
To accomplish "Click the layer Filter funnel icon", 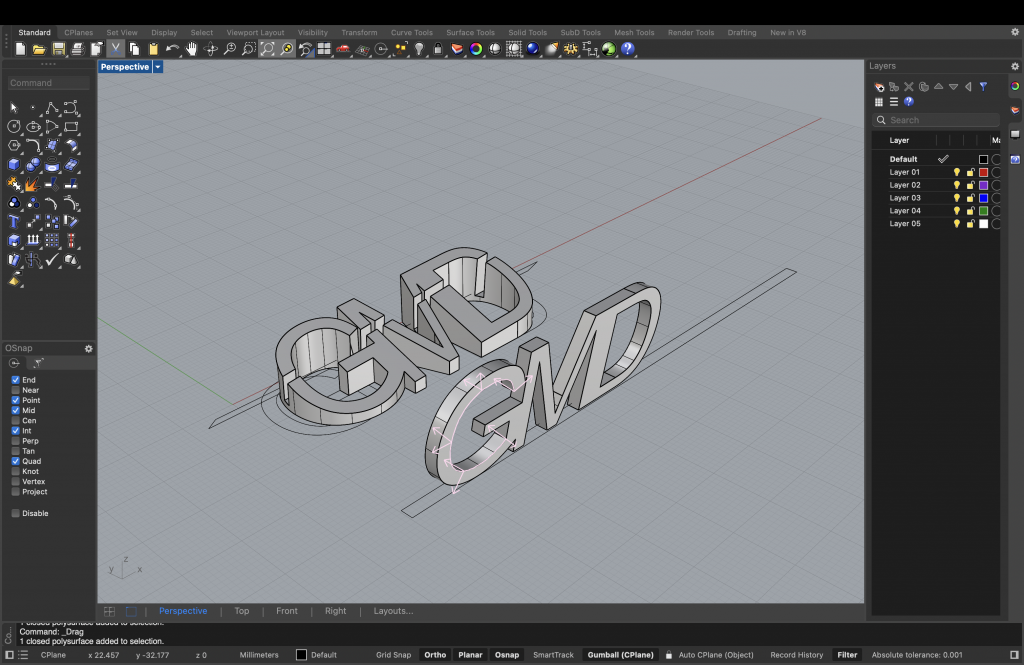I will (x=984, y=87).
